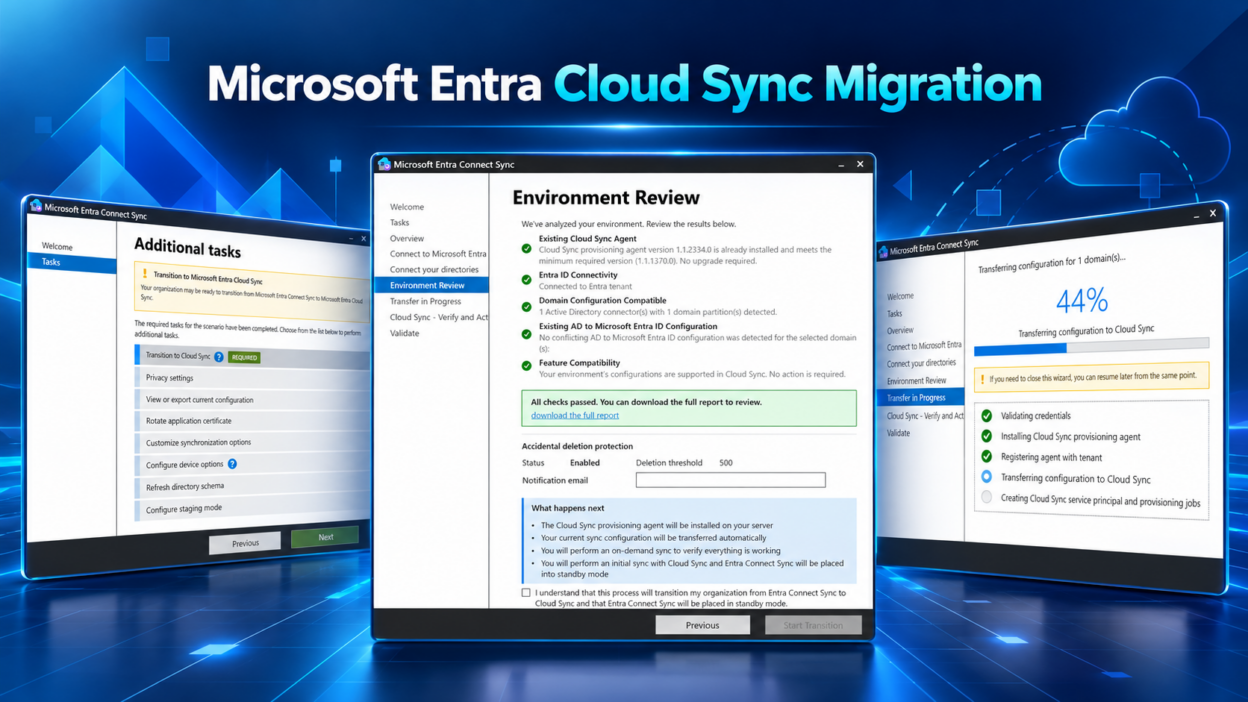Click the 44% percentage text
The width and height of the screenshot is (1248, 702).
[1082, 299]
